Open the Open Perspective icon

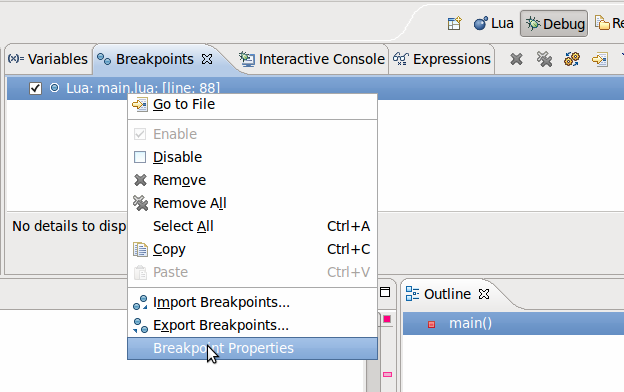click(454, 23)
